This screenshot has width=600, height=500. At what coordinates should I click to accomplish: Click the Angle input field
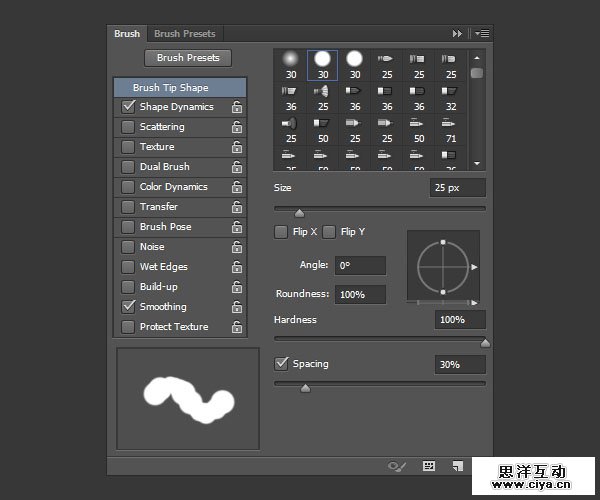pos(359,266)
